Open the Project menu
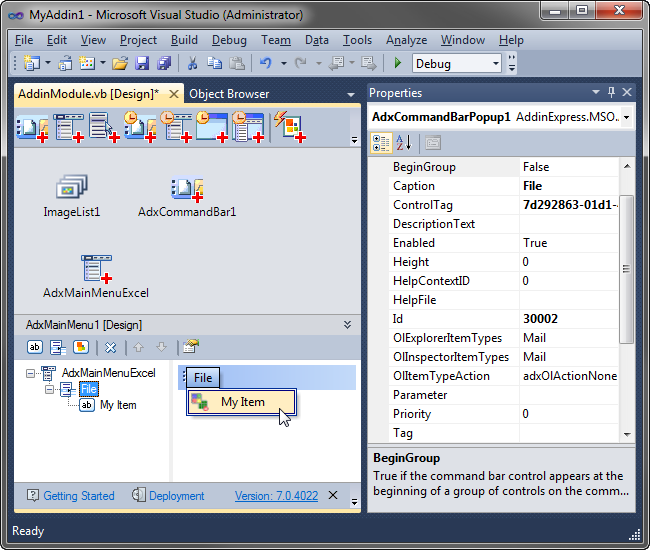The height and width of the screenshot is (550, 650). [x=138, y=40]
